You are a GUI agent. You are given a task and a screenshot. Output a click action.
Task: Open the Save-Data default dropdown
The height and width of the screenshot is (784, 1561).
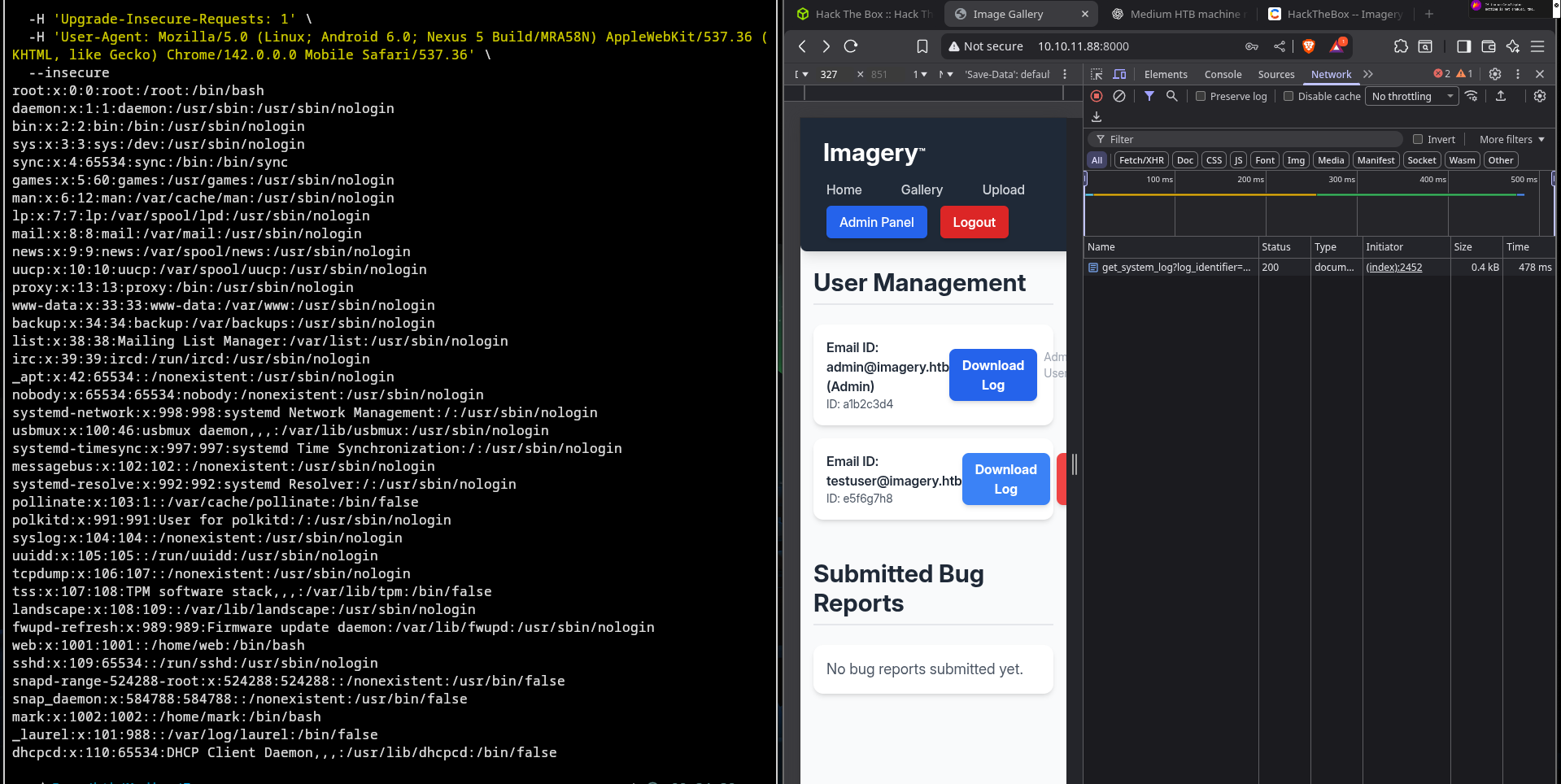[x=1007, y=74]
